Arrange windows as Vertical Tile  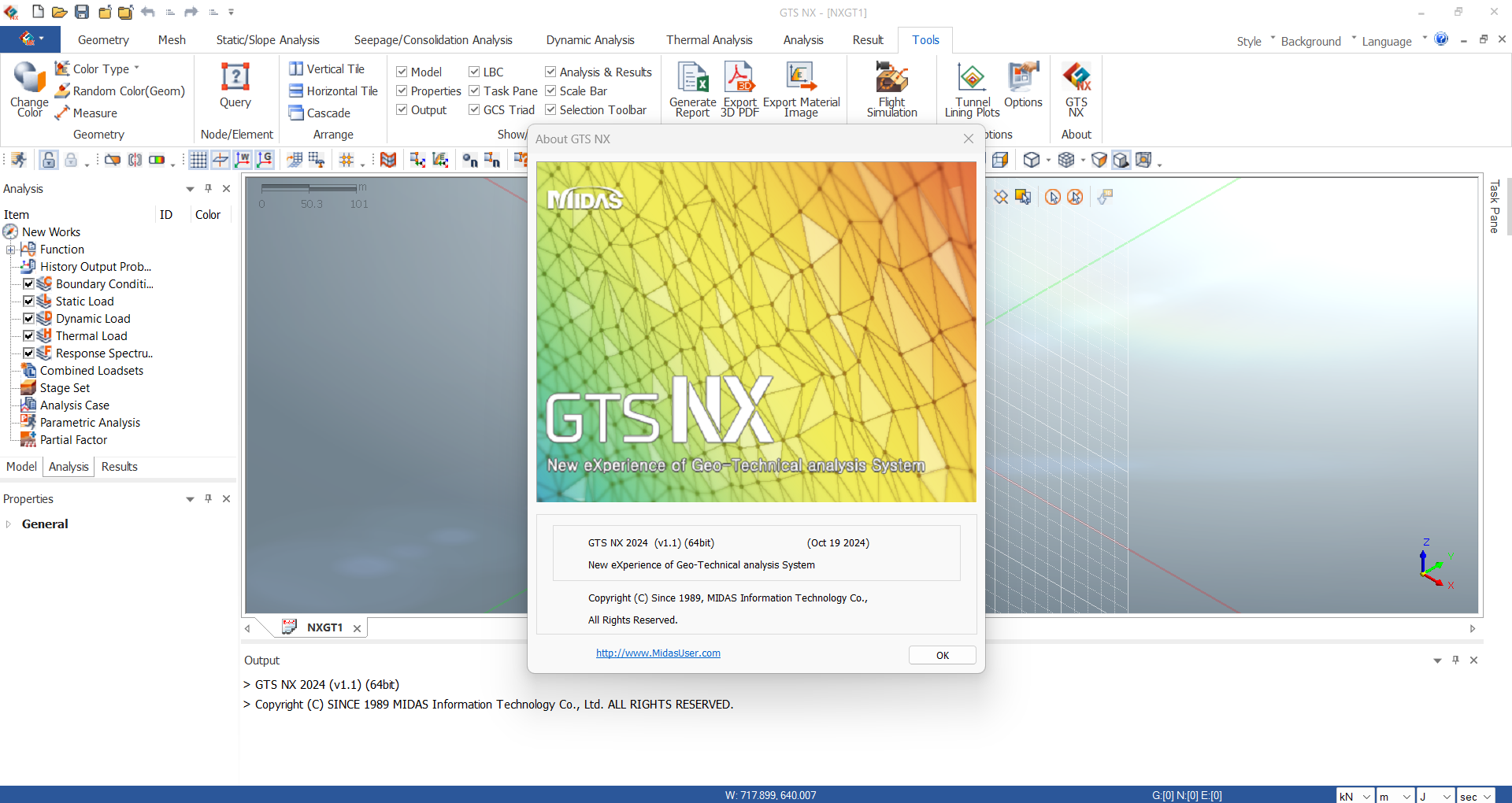326,69
